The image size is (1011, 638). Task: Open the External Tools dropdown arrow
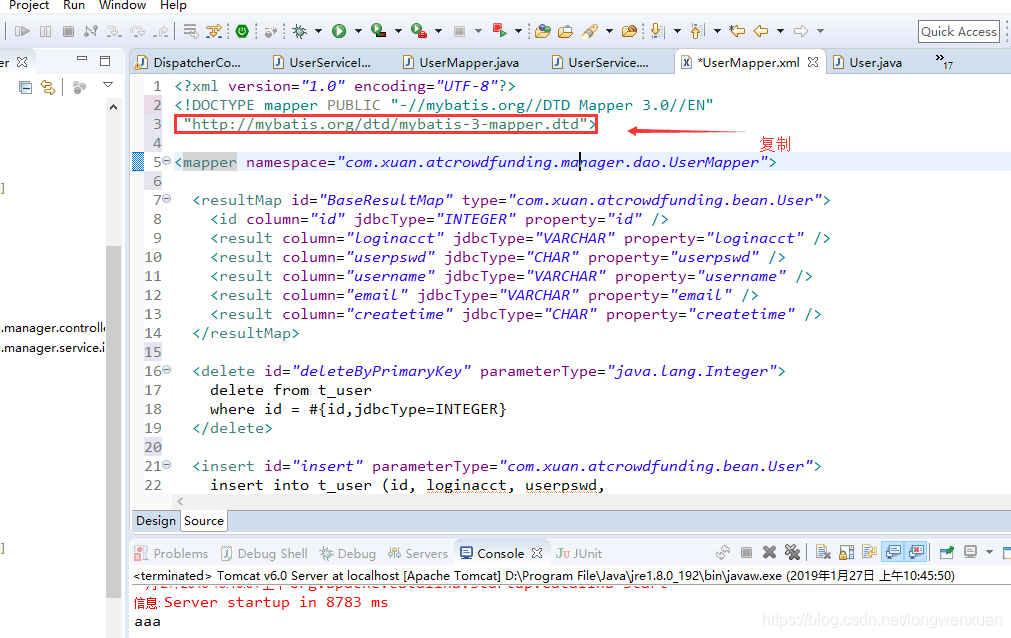[x=438, y=31]
